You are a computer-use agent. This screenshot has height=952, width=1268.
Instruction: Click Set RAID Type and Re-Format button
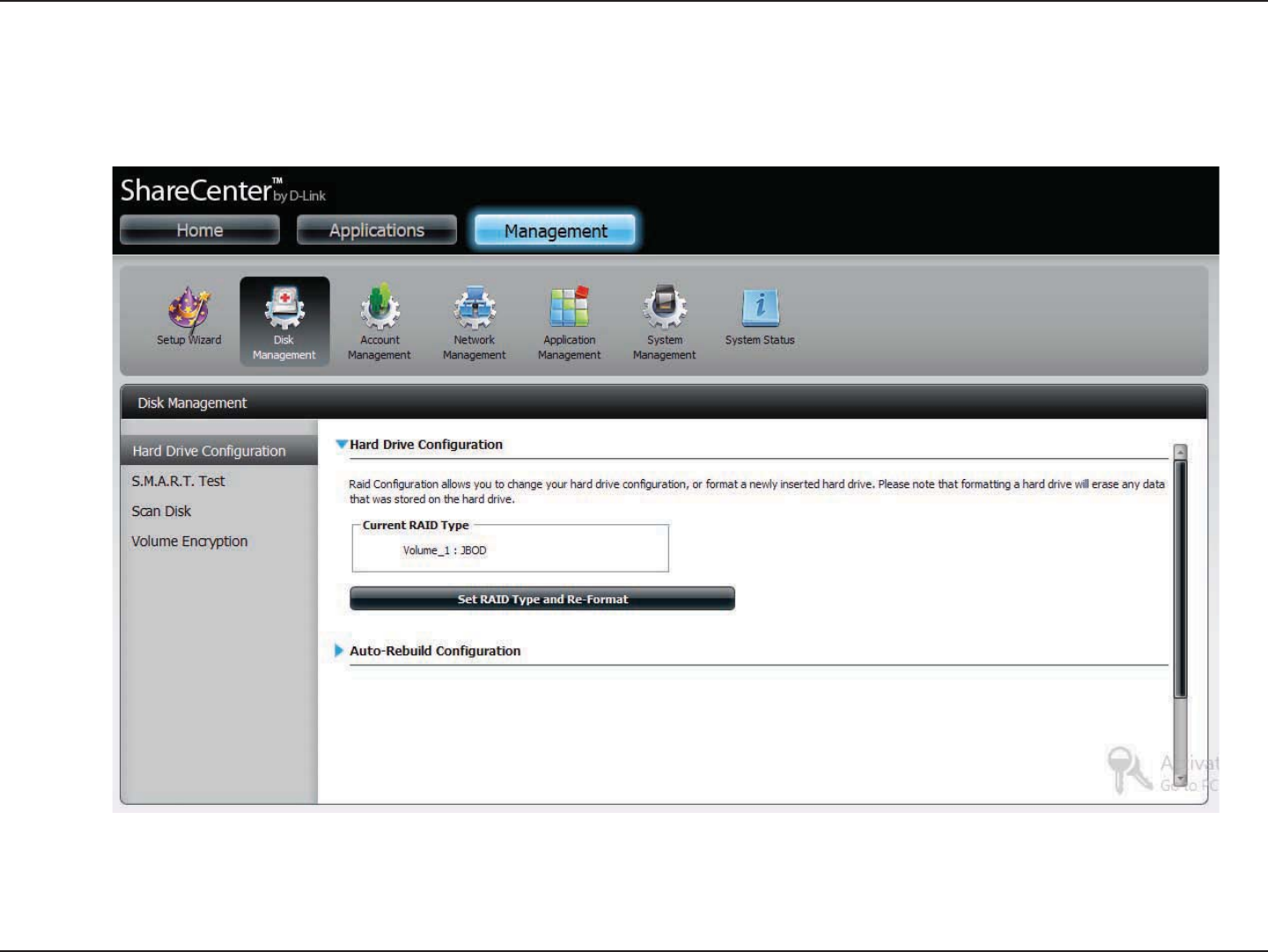tap(542, 599)
